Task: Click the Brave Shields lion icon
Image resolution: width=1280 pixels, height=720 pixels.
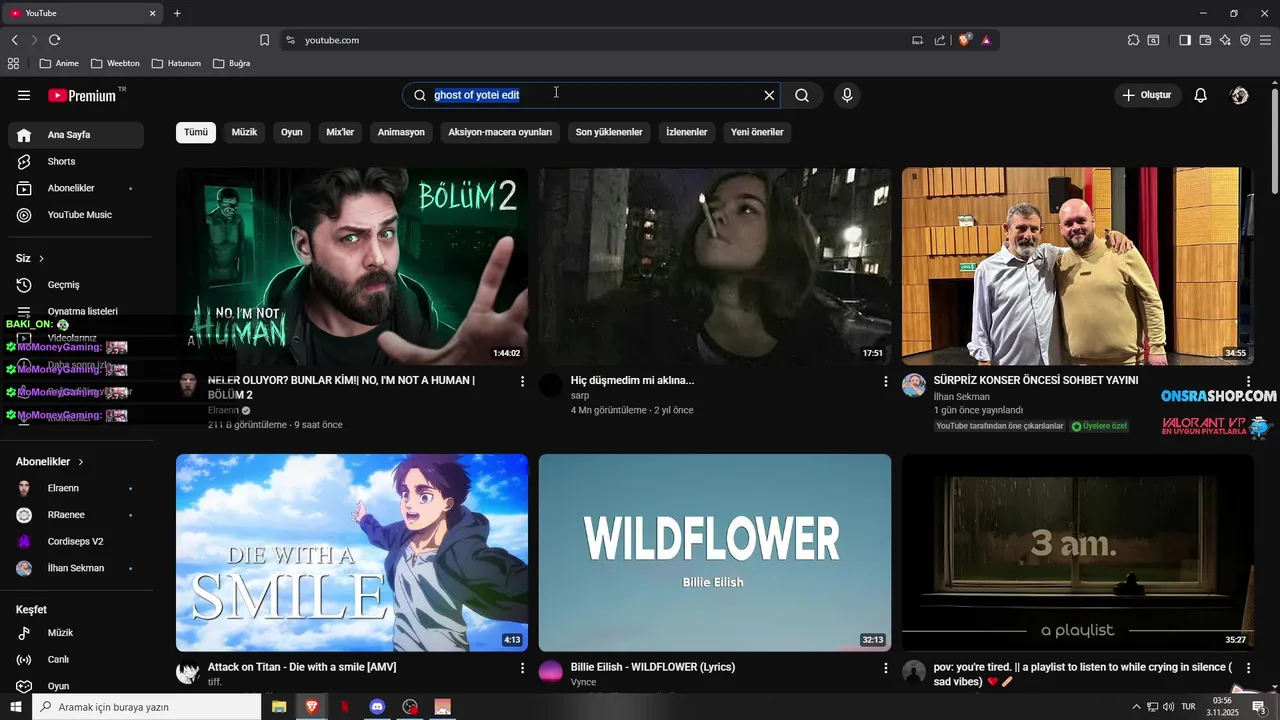Action: tap(965, 40)
